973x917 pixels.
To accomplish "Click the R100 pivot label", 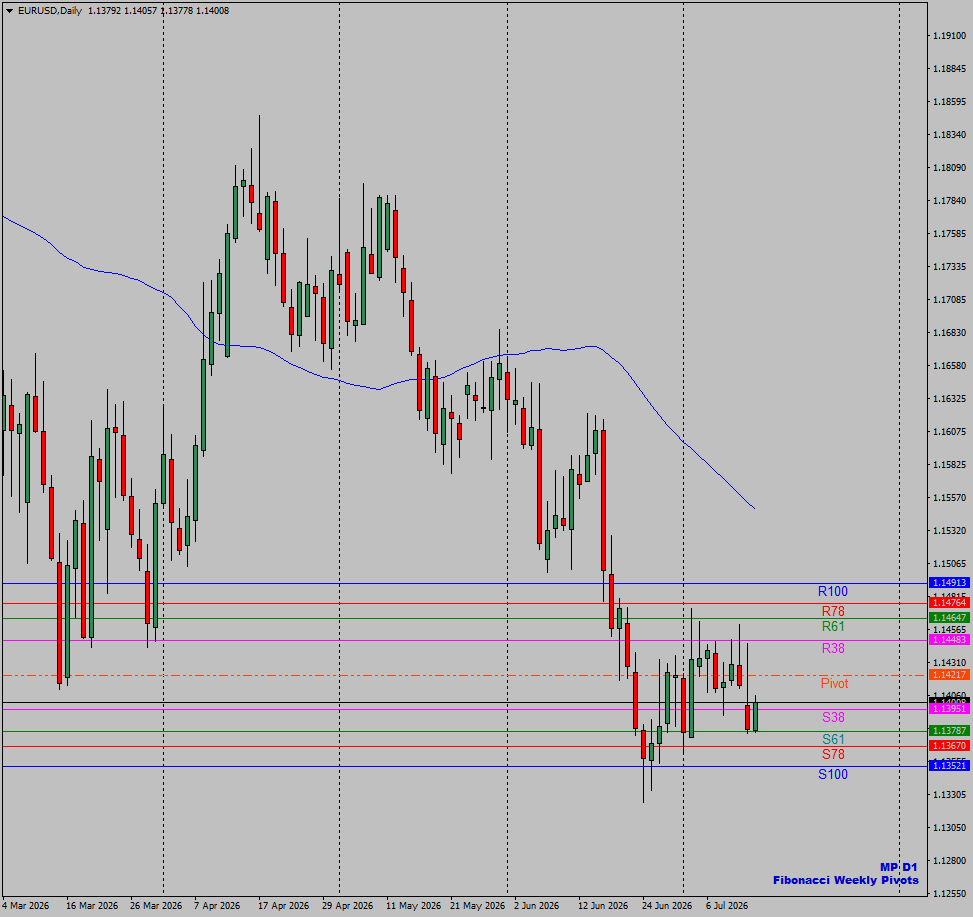I will (x=832, y=591).
